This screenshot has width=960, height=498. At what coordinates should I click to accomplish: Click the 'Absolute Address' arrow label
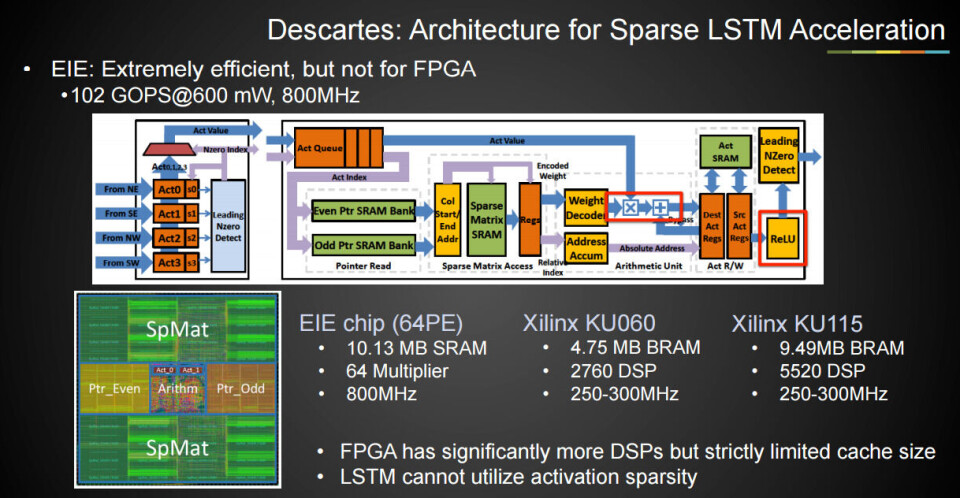[x=651, y=248]
